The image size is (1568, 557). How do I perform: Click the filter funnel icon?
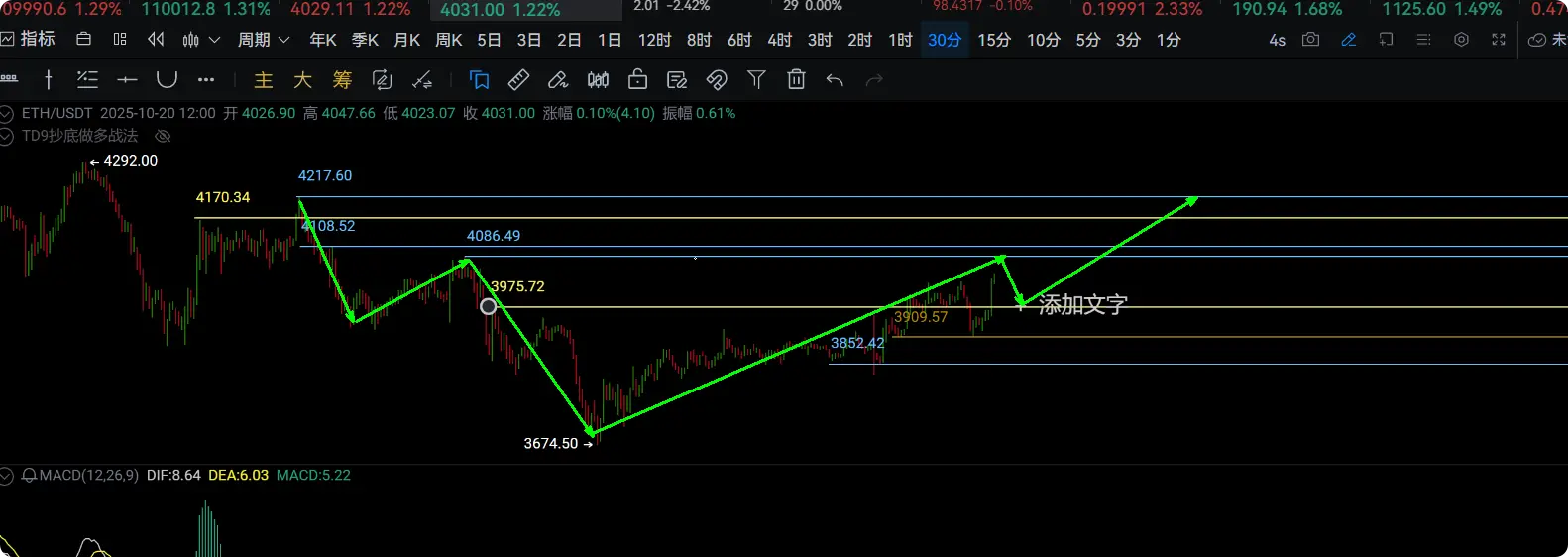pos(756,80)
